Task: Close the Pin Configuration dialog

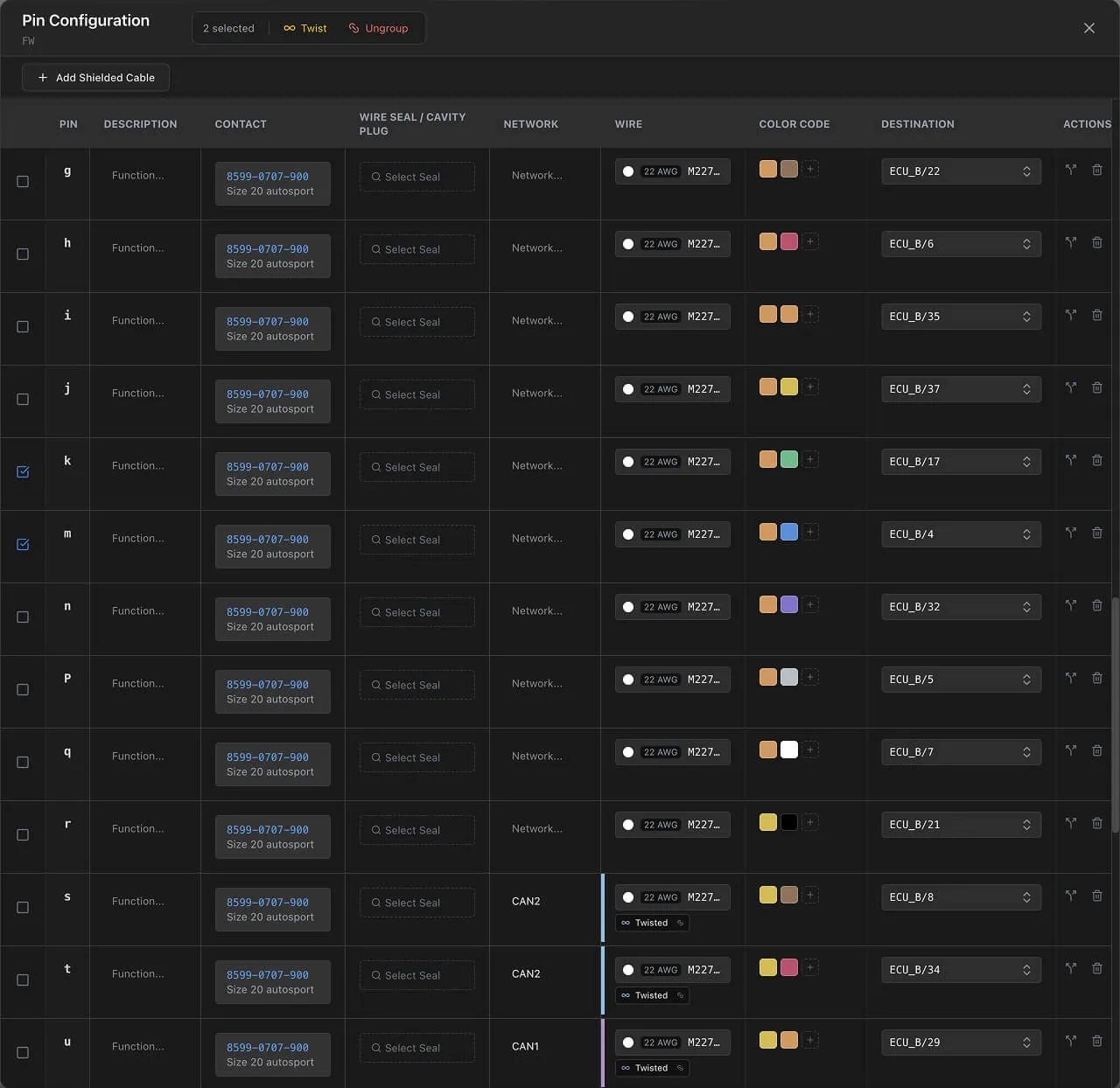Action: tap(1089, 28)
